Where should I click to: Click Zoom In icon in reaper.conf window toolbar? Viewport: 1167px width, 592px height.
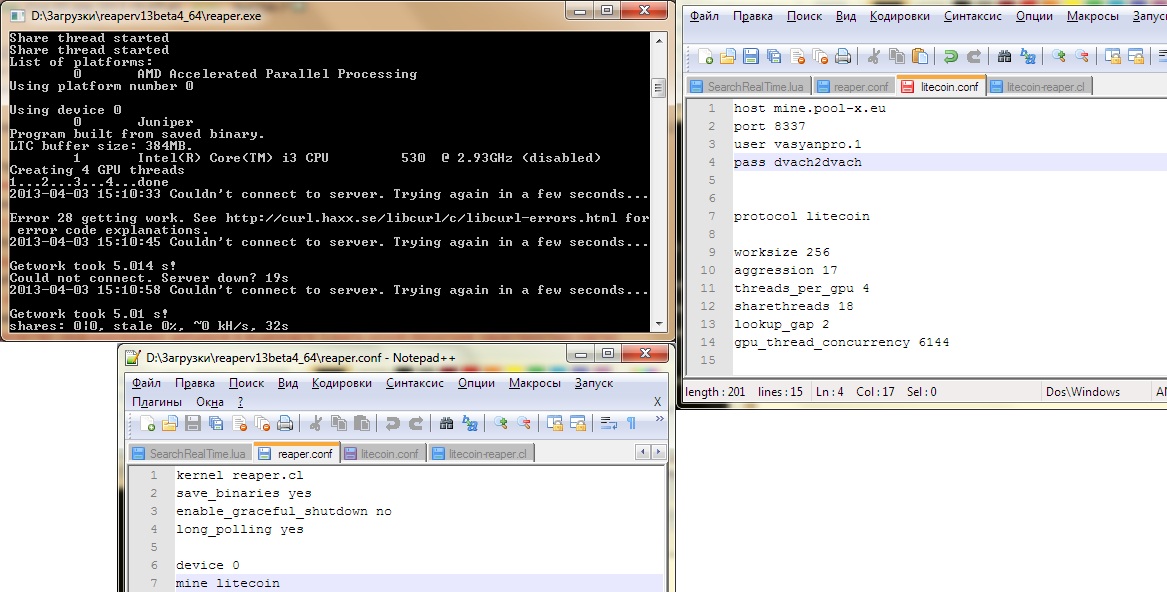tap(500, 423)
